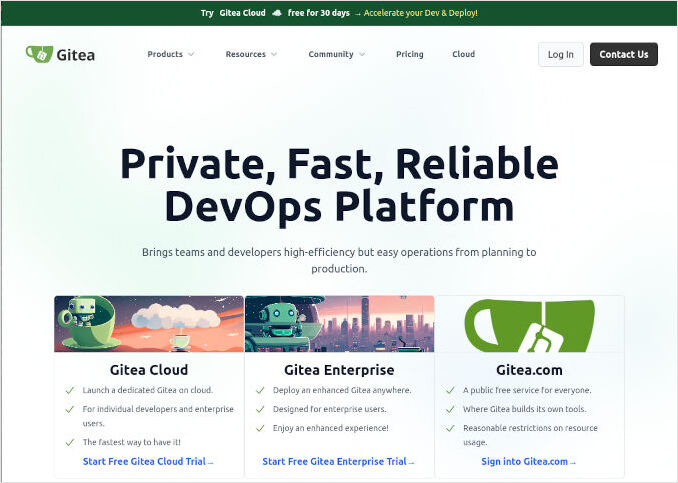Click checkmark beside 'Enjoy an enhanced experience!'
Viewport: 678px width, 483px height.
pos(260,428)
